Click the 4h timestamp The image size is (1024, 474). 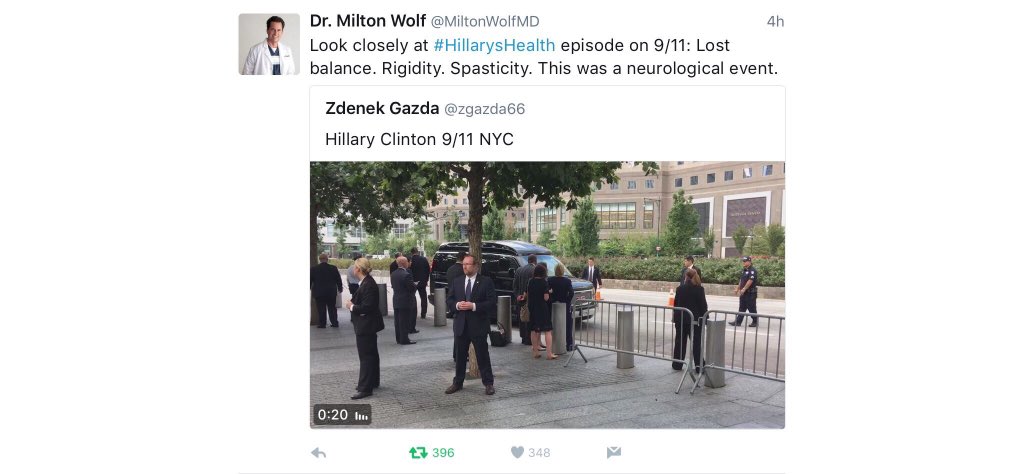point(775,22)
